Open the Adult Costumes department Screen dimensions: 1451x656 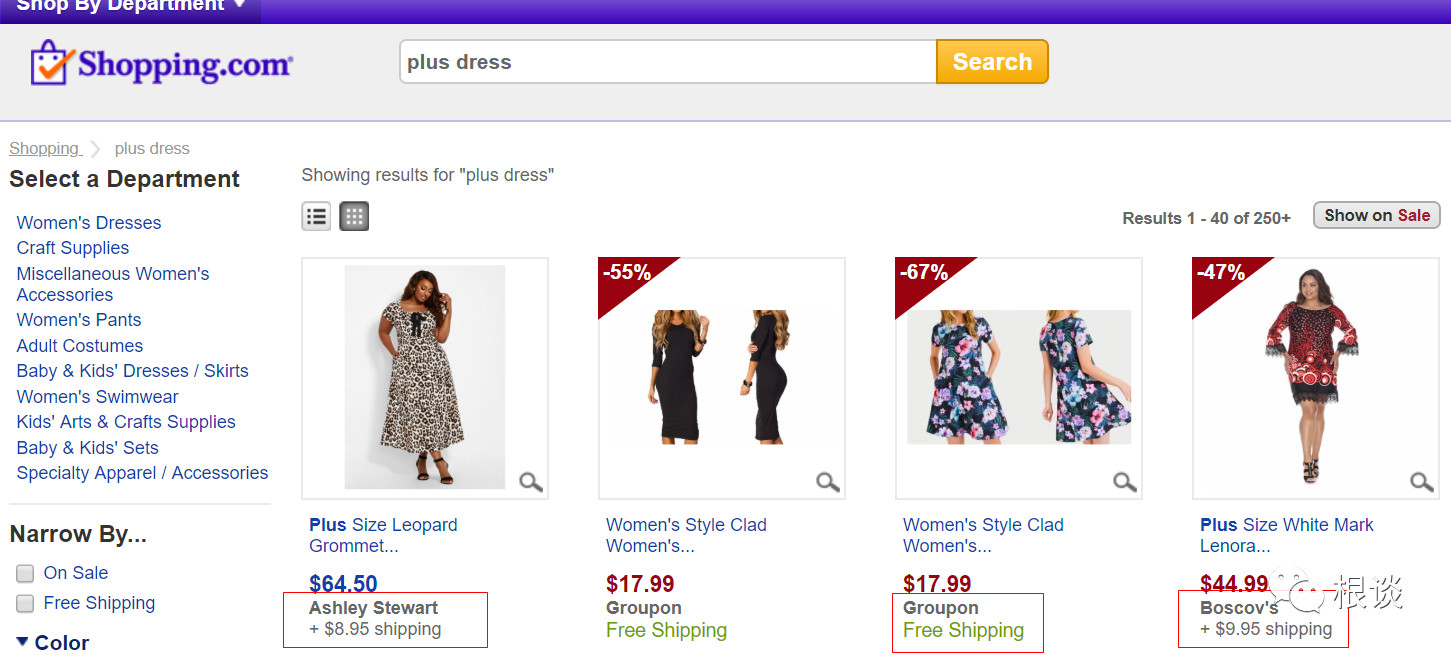(80, 346)
